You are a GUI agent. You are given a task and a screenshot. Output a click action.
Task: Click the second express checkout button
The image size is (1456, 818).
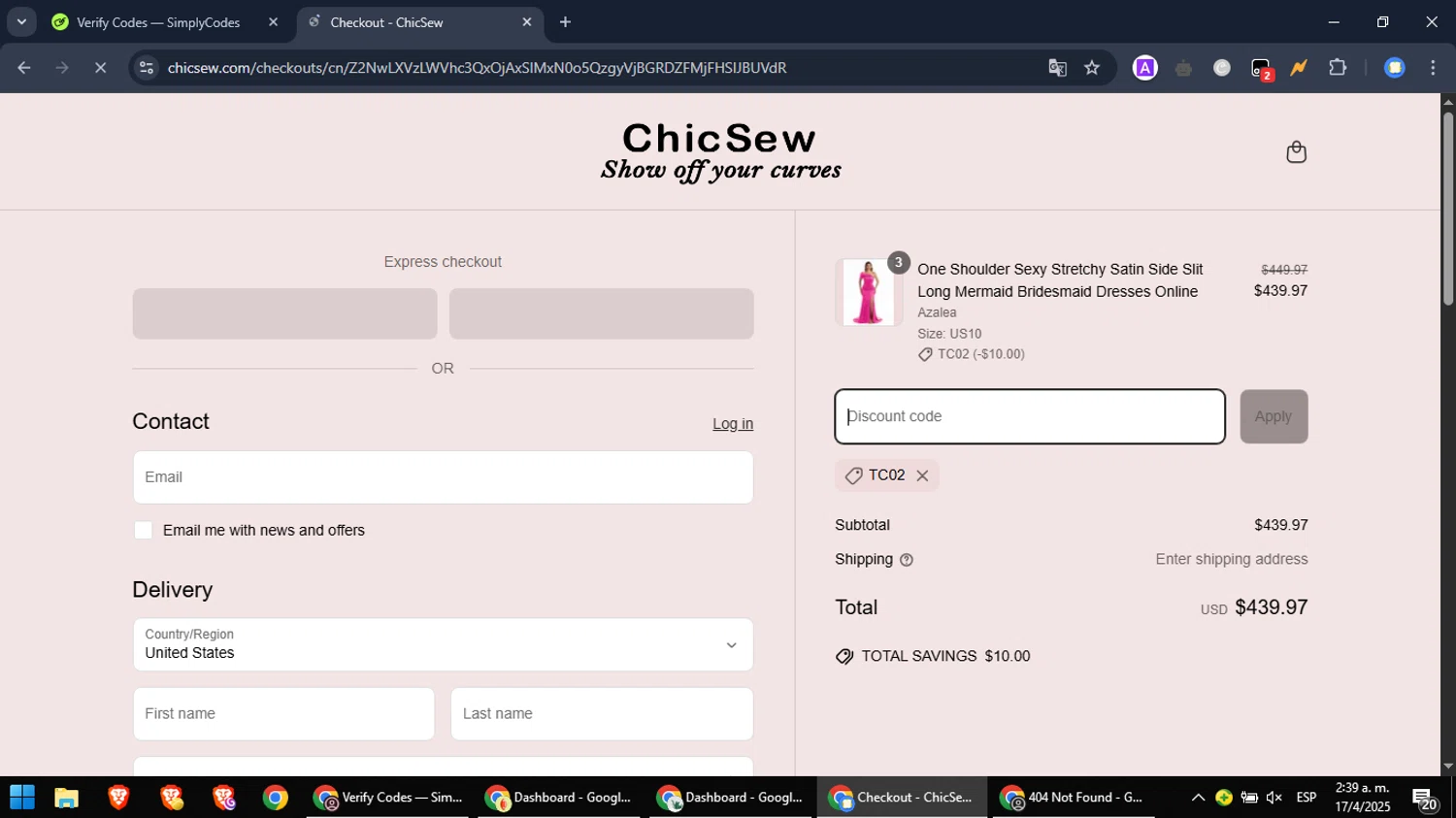[601, 313]
